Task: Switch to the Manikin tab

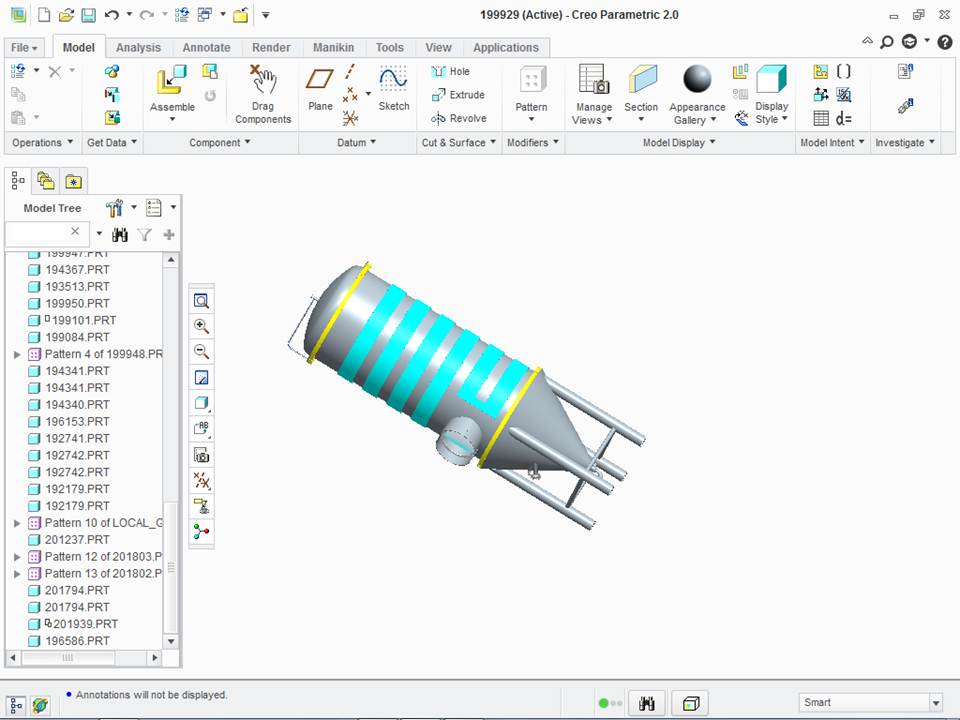Action: point(334,48)
